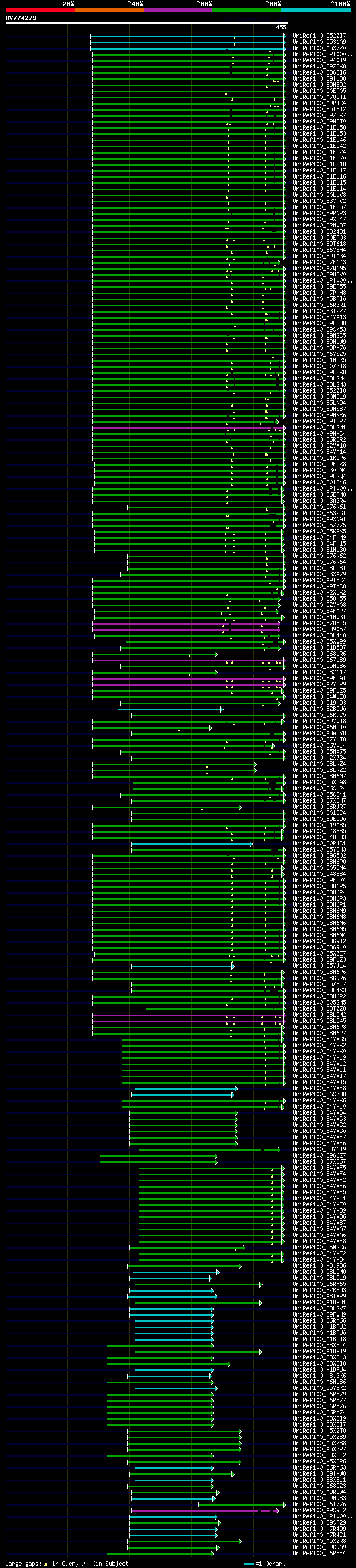Select hit UniRef100_A6MZT0
This screenshot has width=356, height=1568.
pyautogui.click(x=319, y=728)
